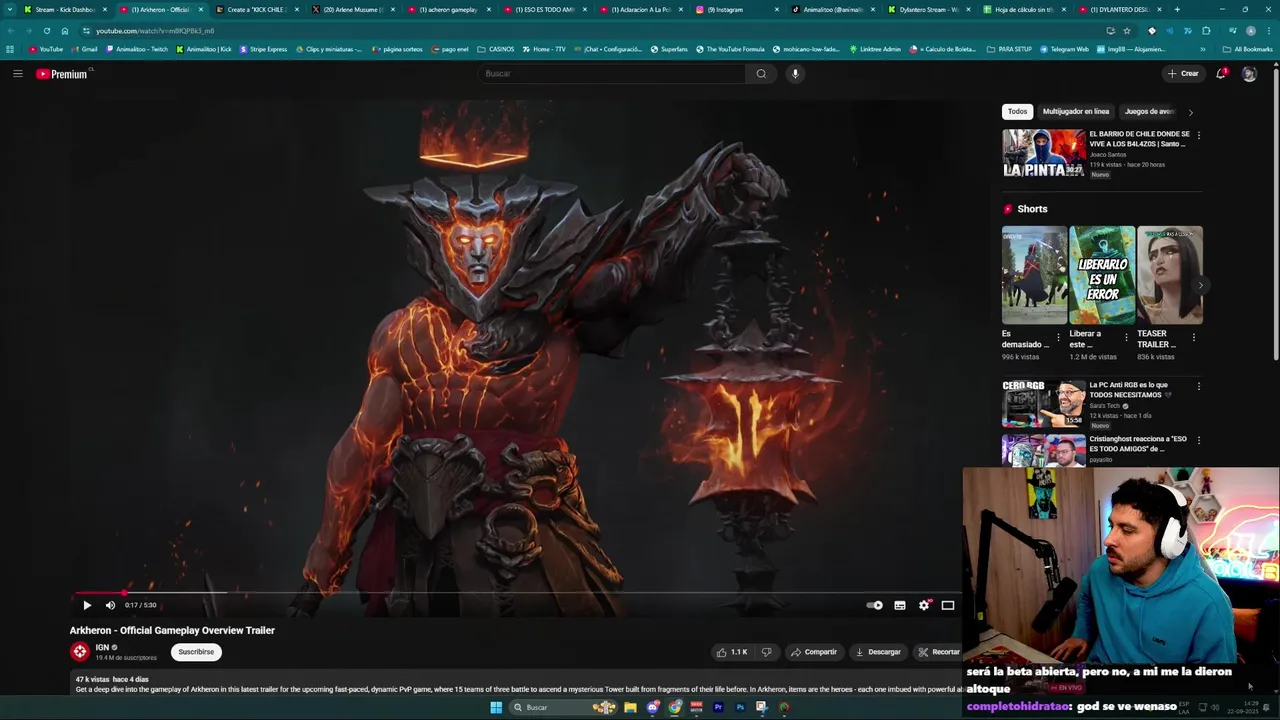Open the 'LIBERARLO ES UN ERROR' short
This screenshot has height=720, width=1280.
click(x=1102, y=275)
